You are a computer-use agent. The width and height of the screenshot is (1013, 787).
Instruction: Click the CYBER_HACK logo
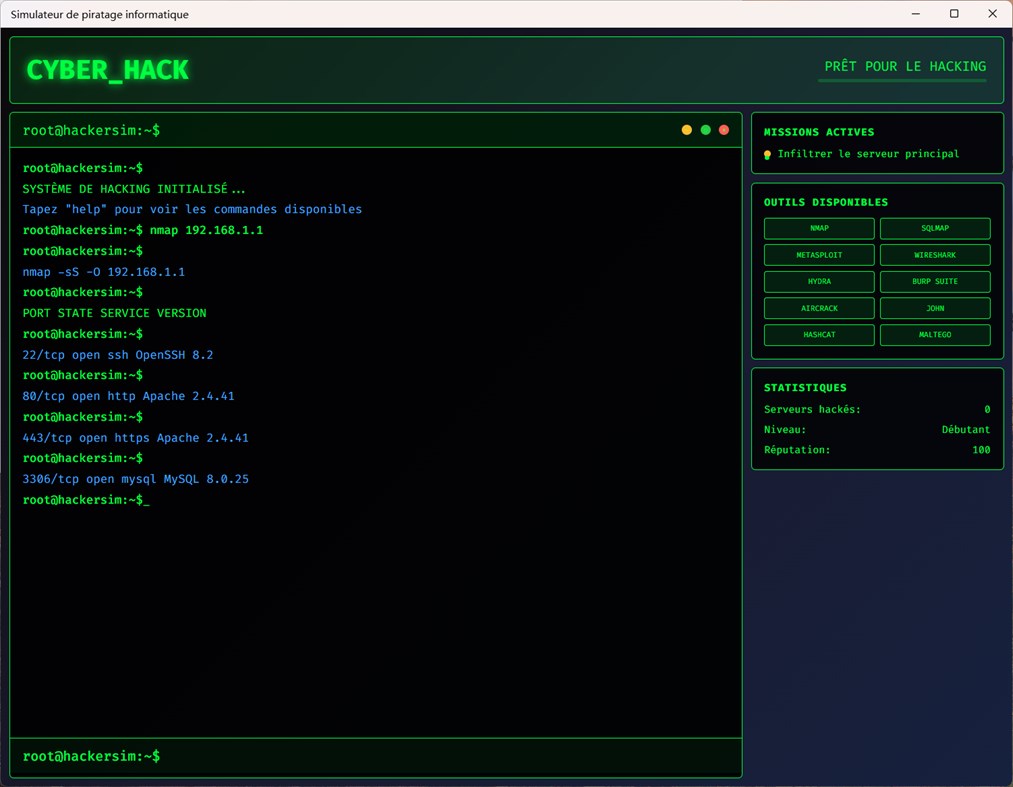click(x=107, y=70)
